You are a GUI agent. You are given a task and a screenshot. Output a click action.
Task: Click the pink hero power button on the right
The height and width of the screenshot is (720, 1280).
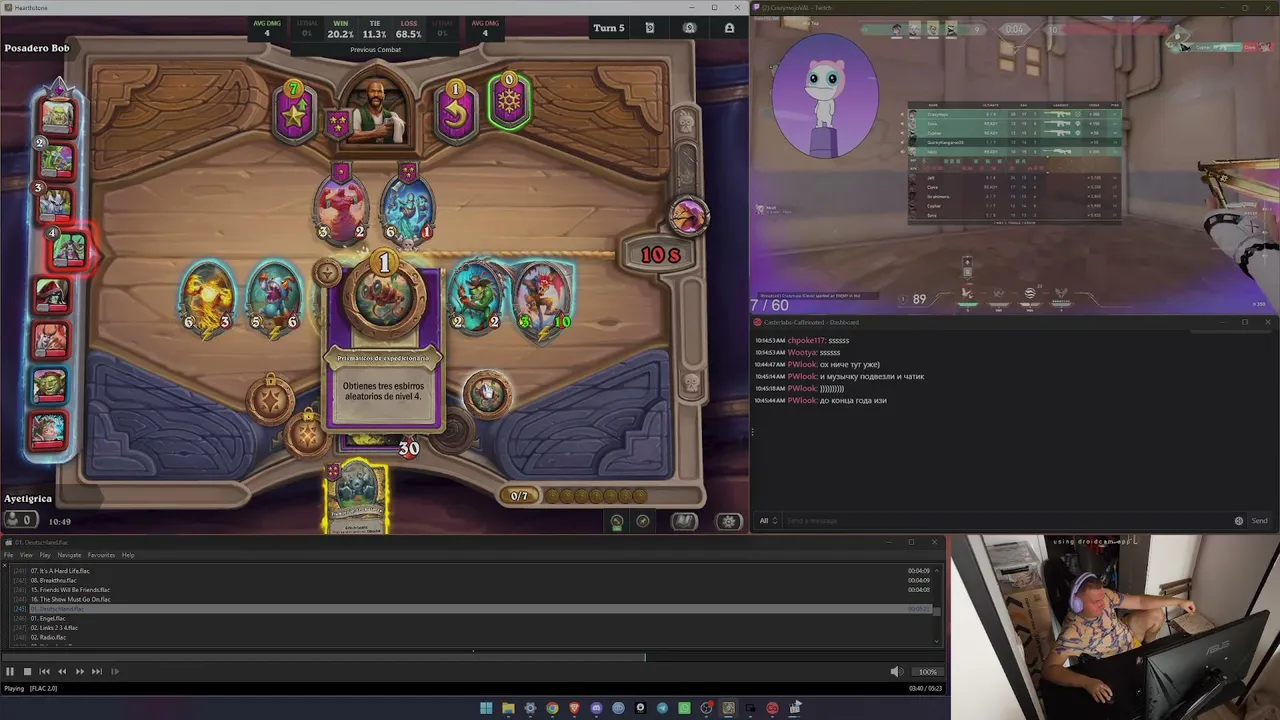click(x=689, y=215)
